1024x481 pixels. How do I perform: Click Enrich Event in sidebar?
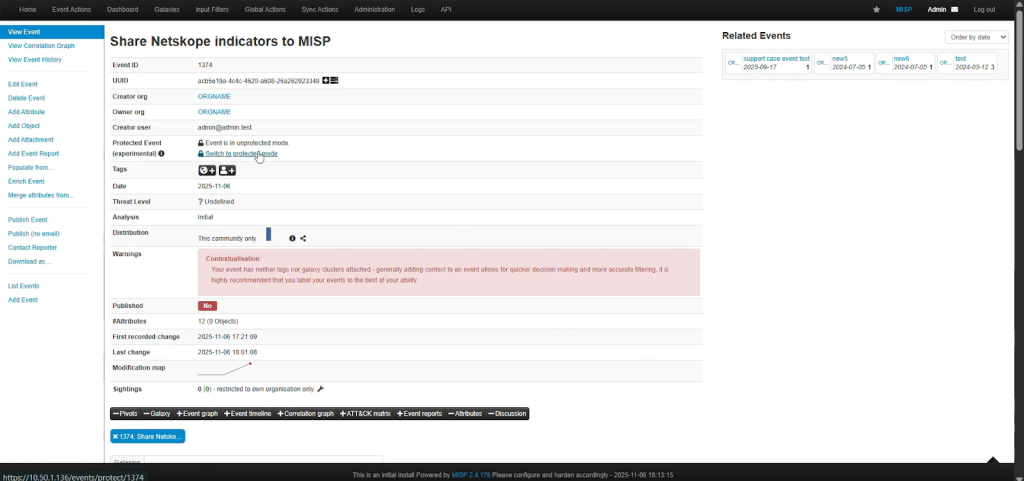(x=26, y=181)
